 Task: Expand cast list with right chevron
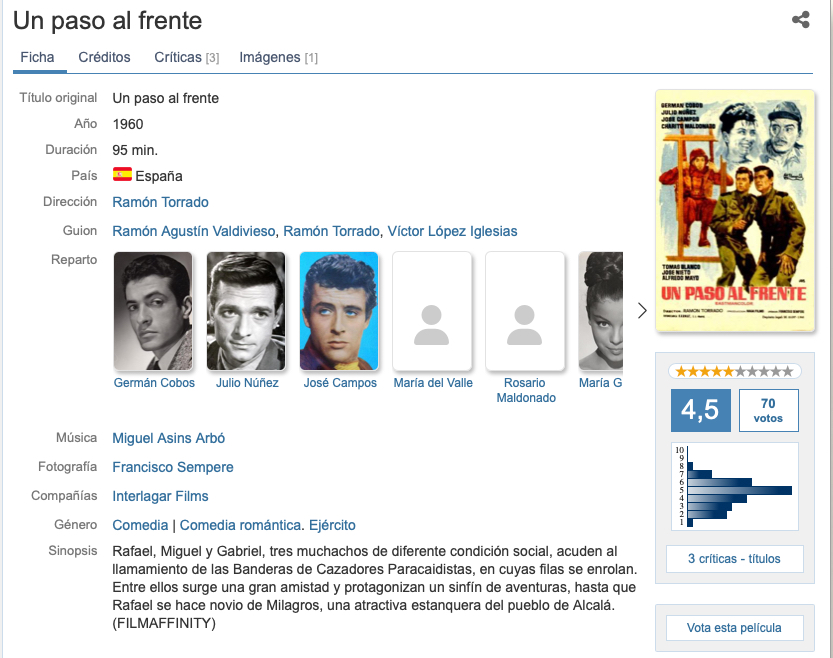642,311
